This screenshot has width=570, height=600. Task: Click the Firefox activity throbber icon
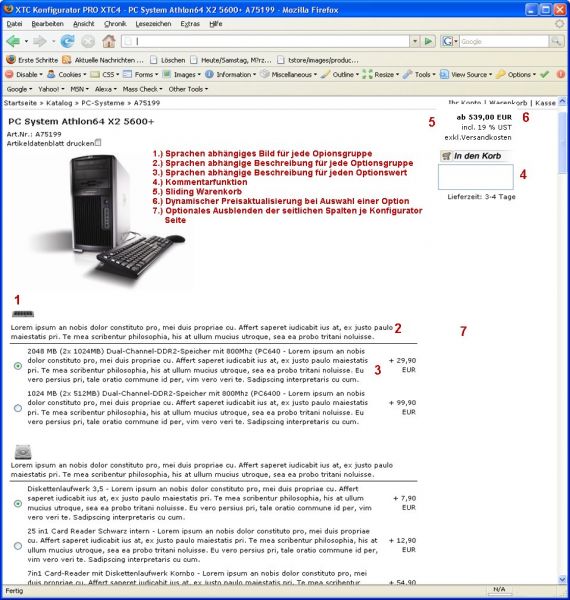[559, 24]
